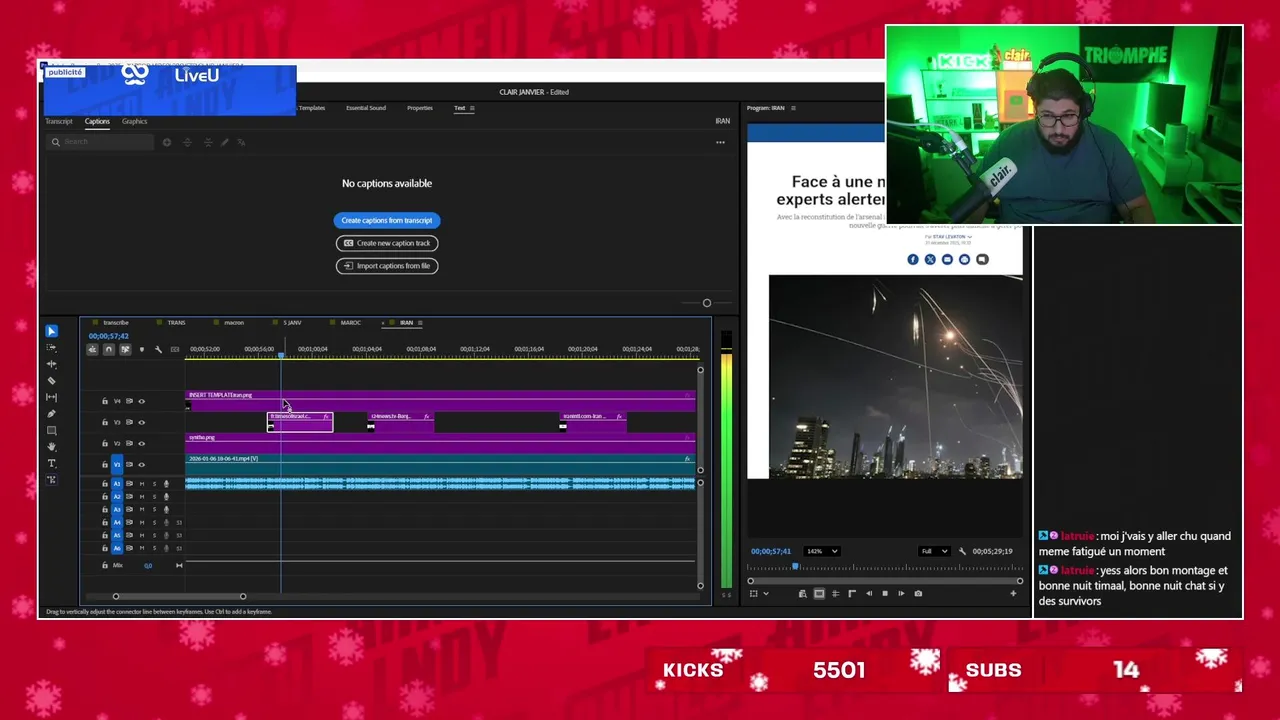The image size is (1280, 720).
Task: Click Step Forward One Frame button
Action: [901, 593]
